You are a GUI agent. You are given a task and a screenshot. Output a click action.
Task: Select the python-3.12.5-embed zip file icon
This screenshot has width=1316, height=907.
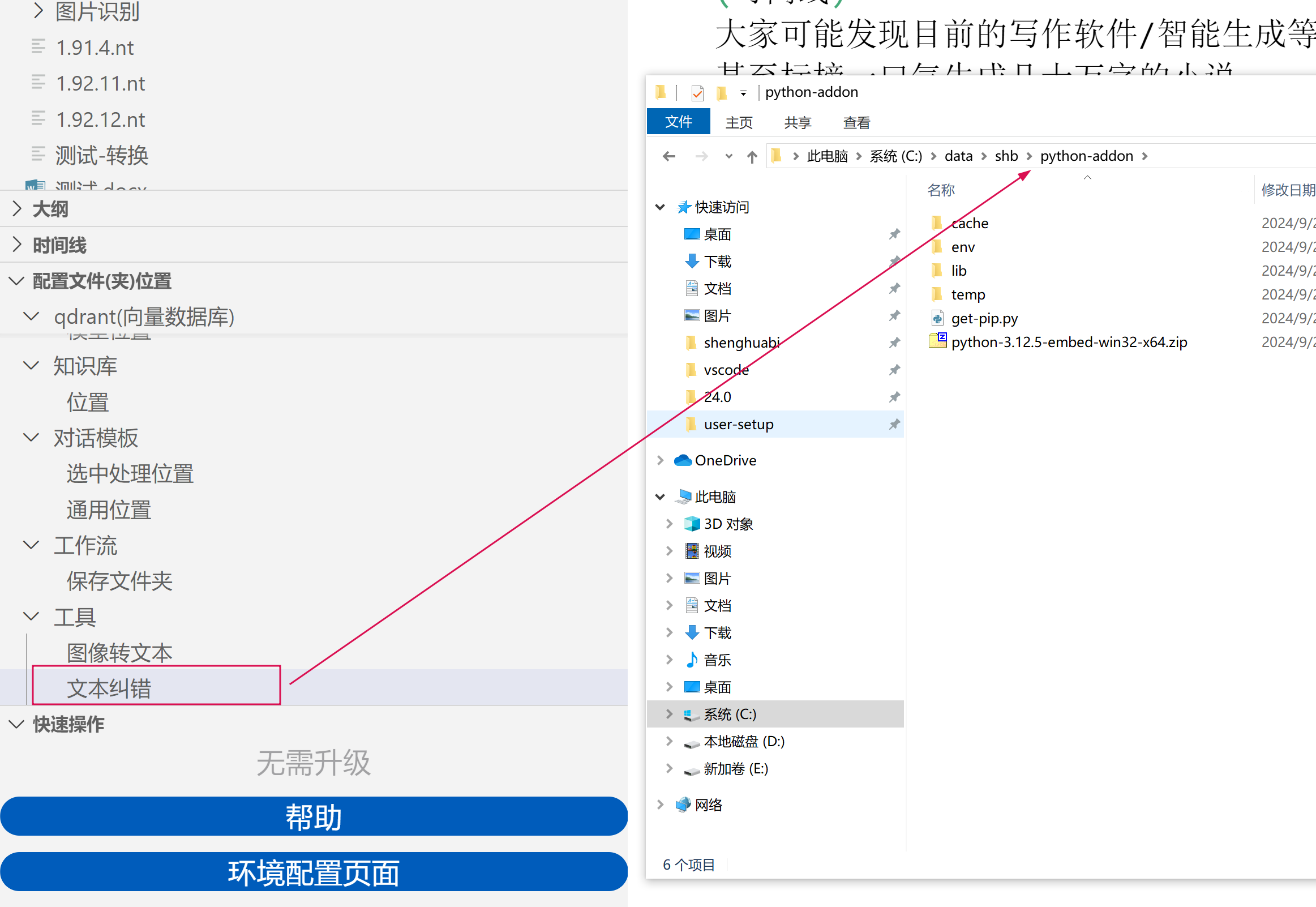(x=937, y=341)
